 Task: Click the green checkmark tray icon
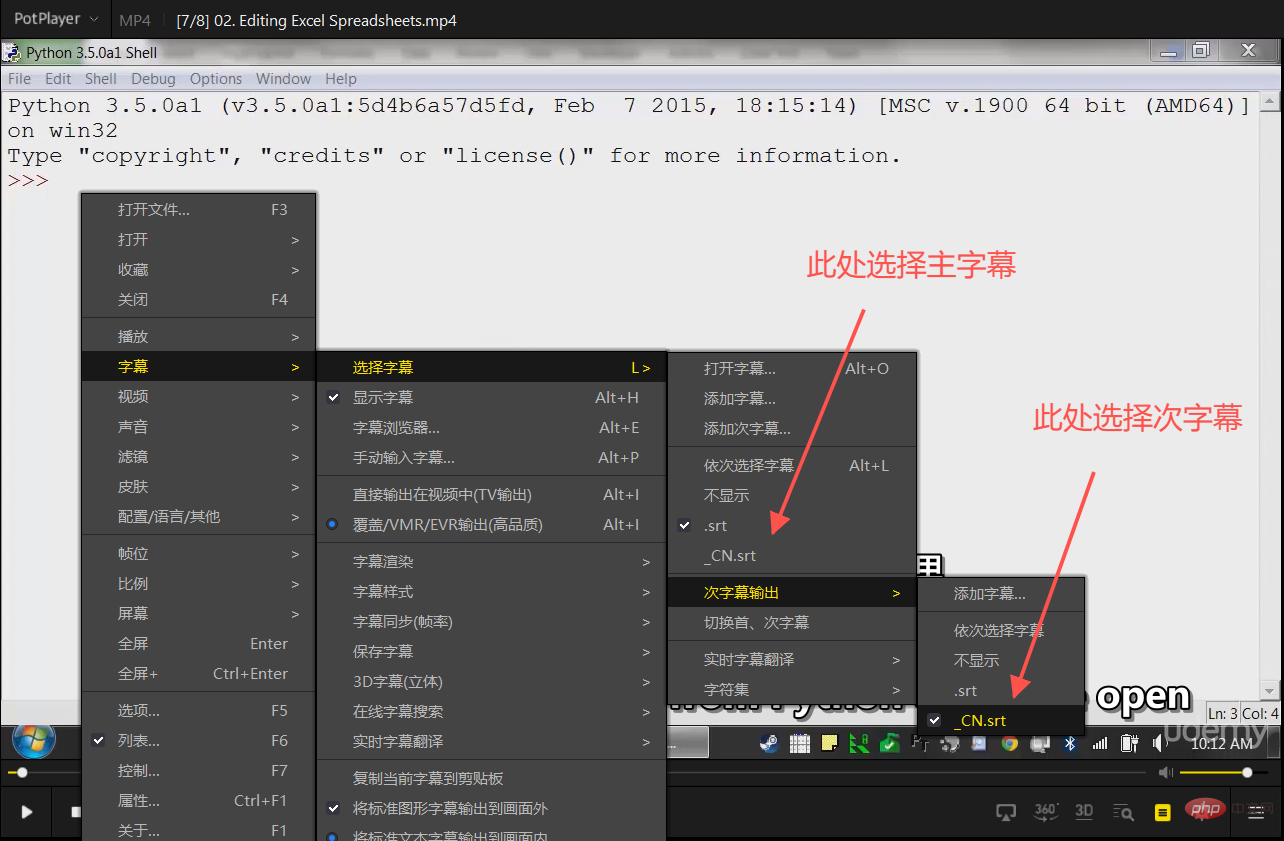point(889,742)
